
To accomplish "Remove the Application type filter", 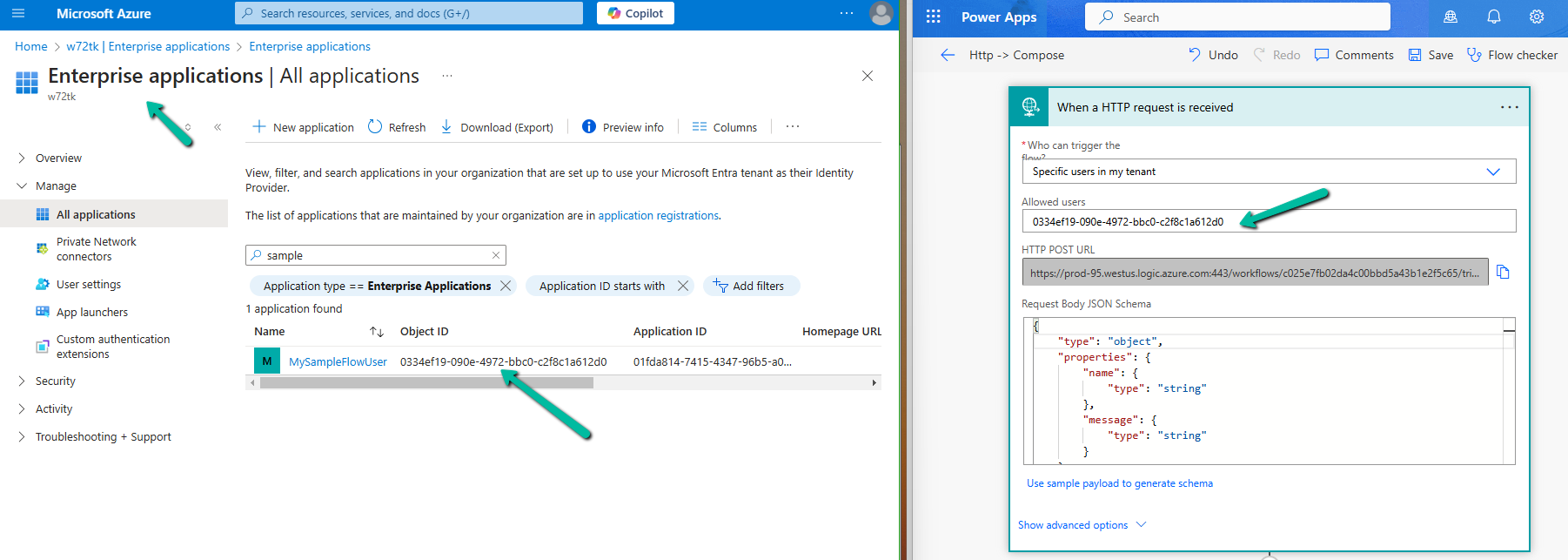I will 506,286.
